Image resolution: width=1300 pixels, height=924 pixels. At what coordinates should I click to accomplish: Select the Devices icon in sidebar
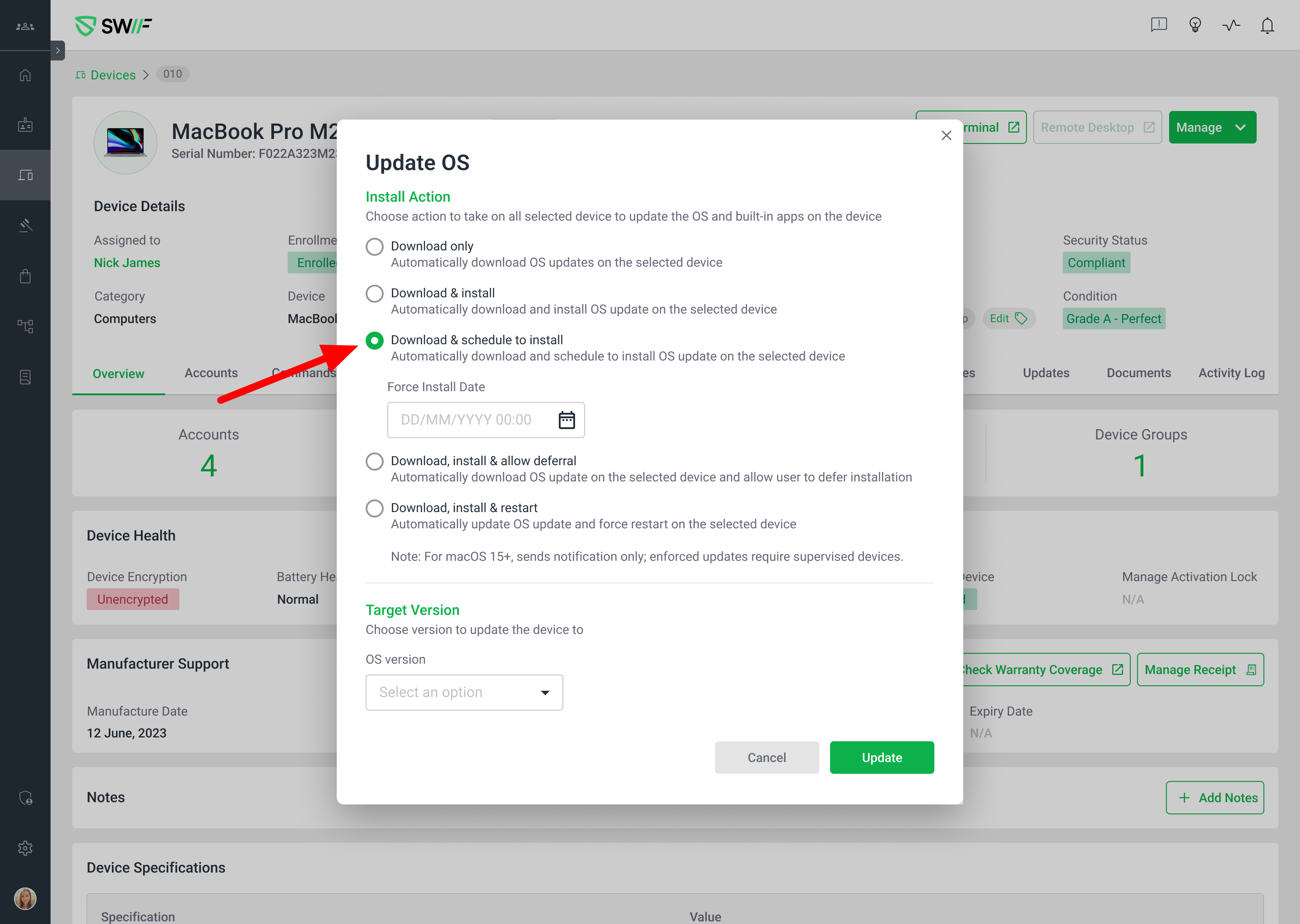click(x=25, y=175)
